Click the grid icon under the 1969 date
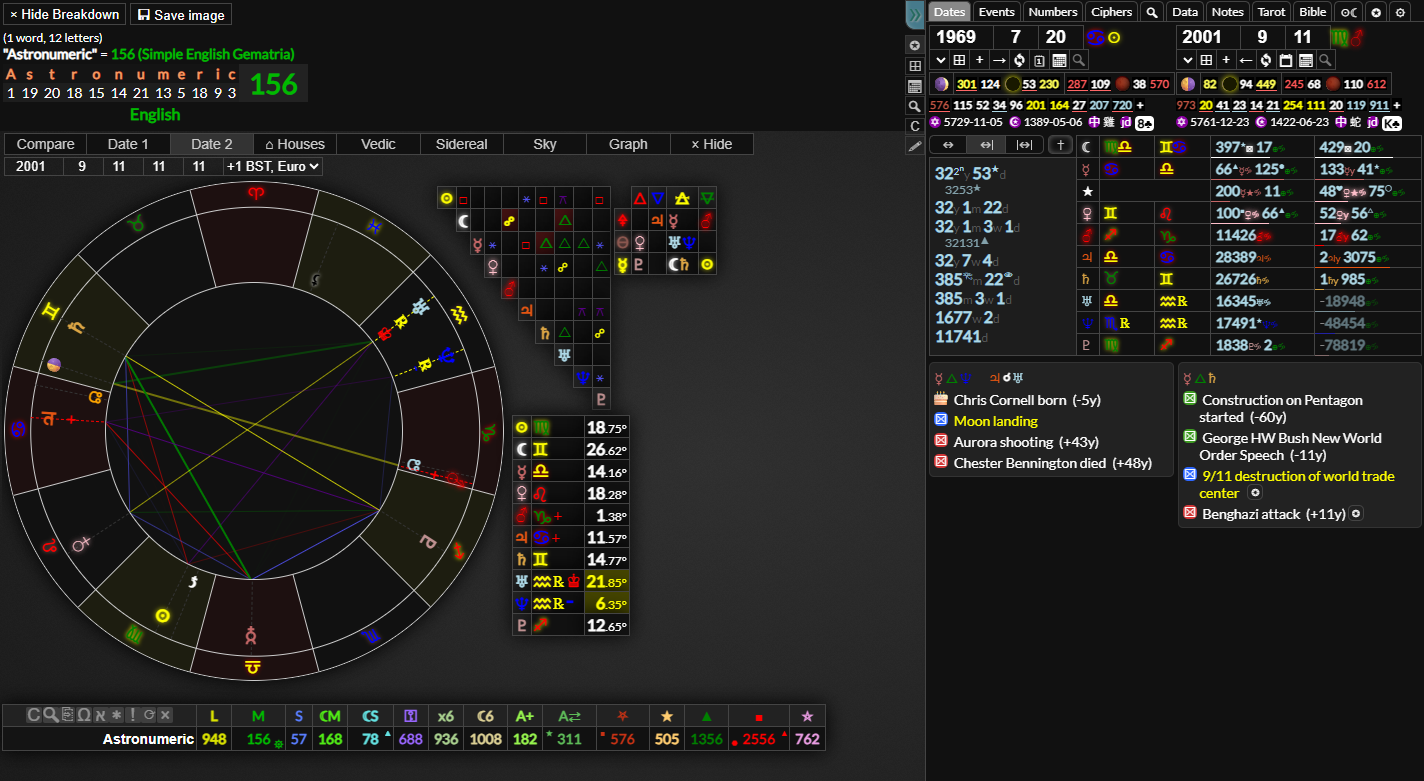The image size is (1424, 781). click(x=961, y=60)
